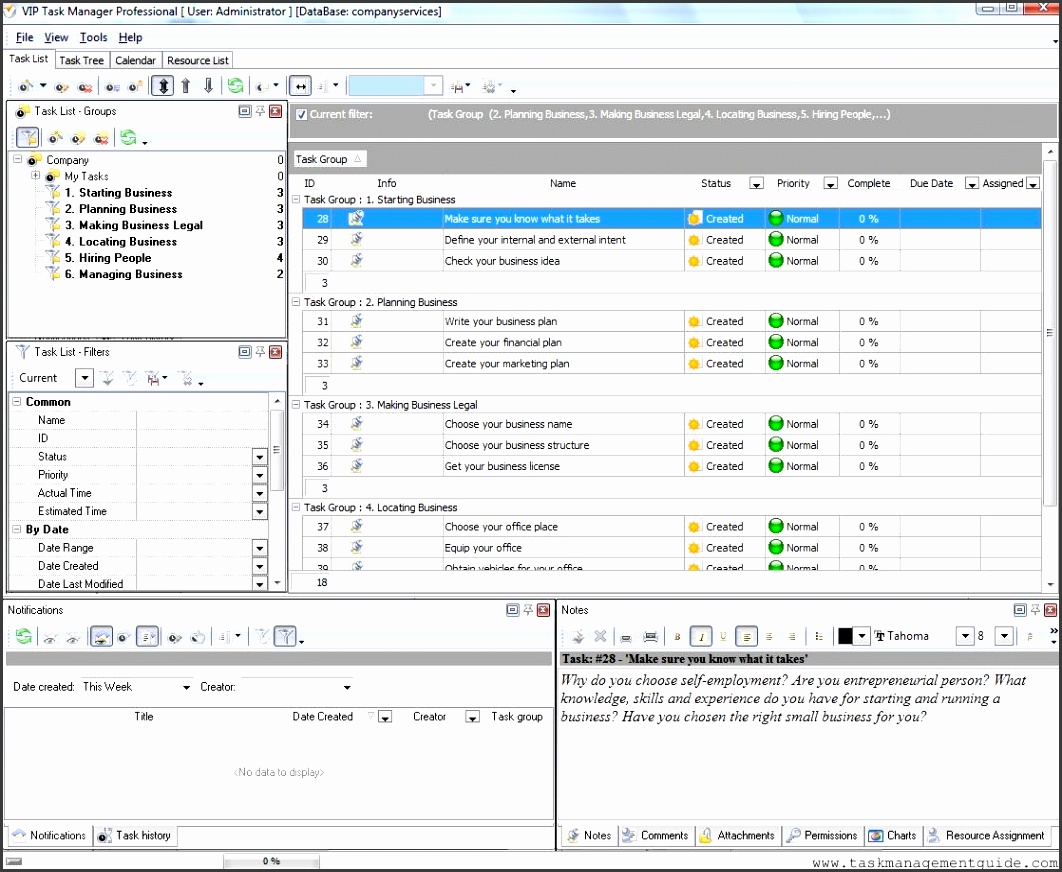Pin the Task List - Filters panel
1062x872 pixels.
click(x=260, y=352)
